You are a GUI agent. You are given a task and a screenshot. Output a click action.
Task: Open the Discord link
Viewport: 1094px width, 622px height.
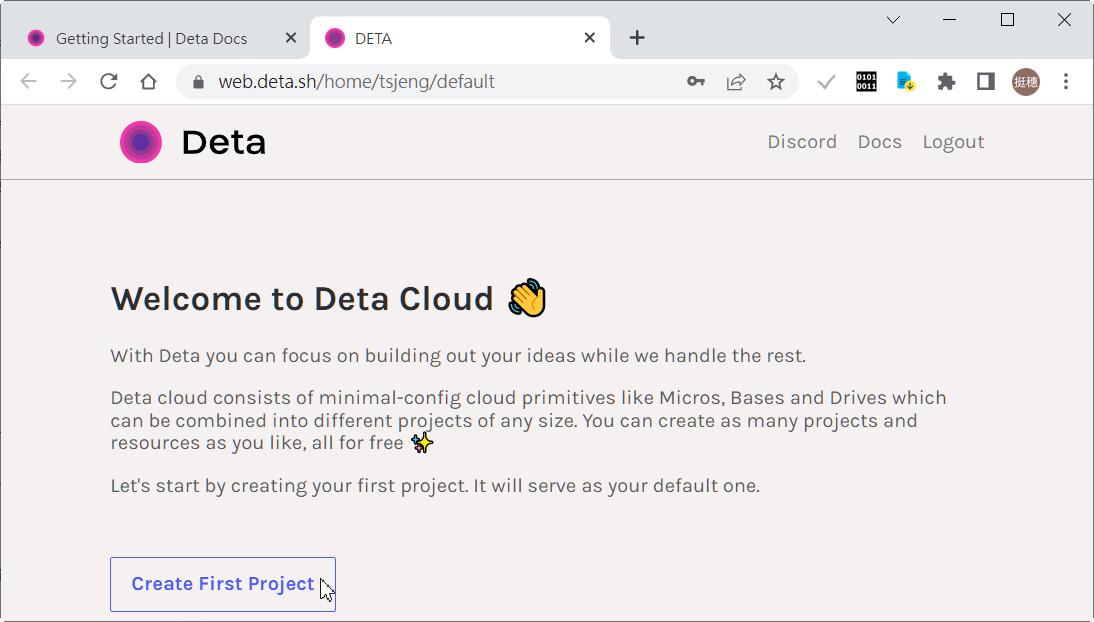pos(802,142)
